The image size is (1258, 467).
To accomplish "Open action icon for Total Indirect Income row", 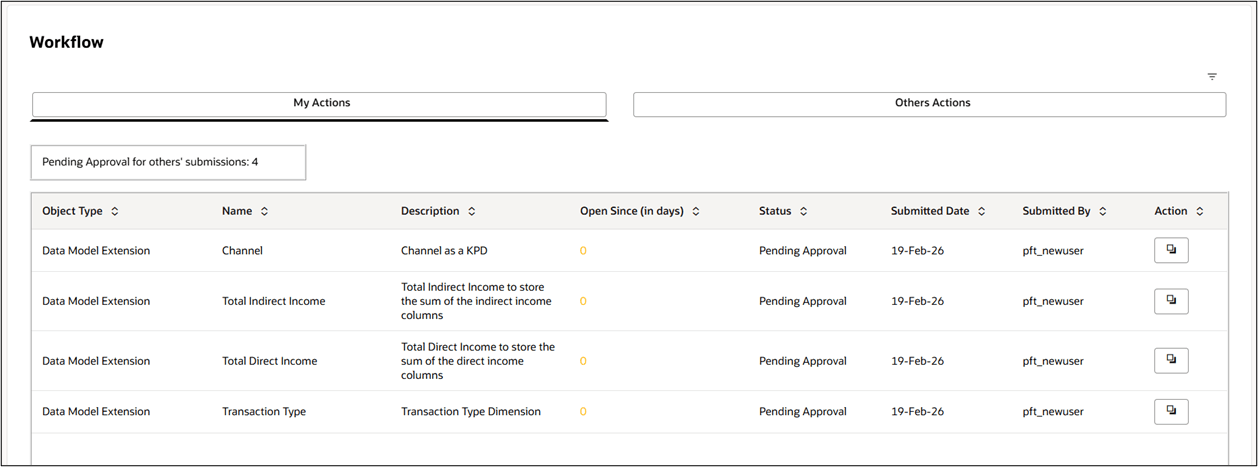I will (1171, 301).
